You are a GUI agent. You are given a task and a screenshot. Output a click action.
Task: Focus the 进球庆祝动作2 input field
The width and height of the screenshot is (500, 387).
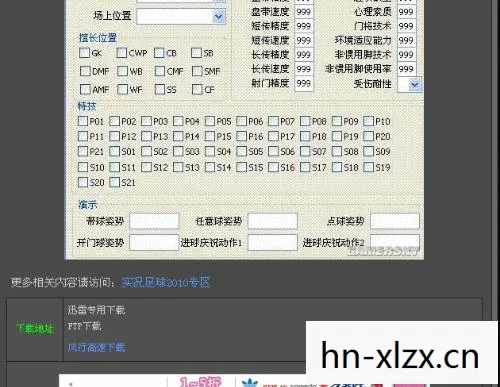tap(395, 242)
